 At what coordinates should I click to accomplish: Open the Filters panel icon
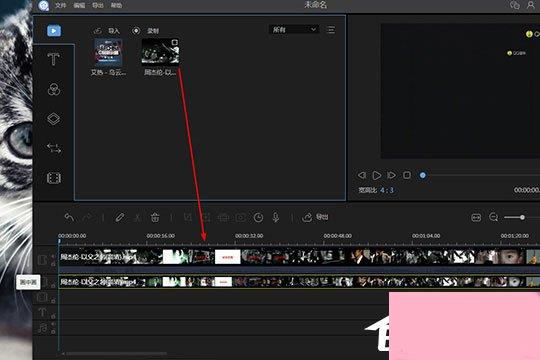tap(54, 89)
